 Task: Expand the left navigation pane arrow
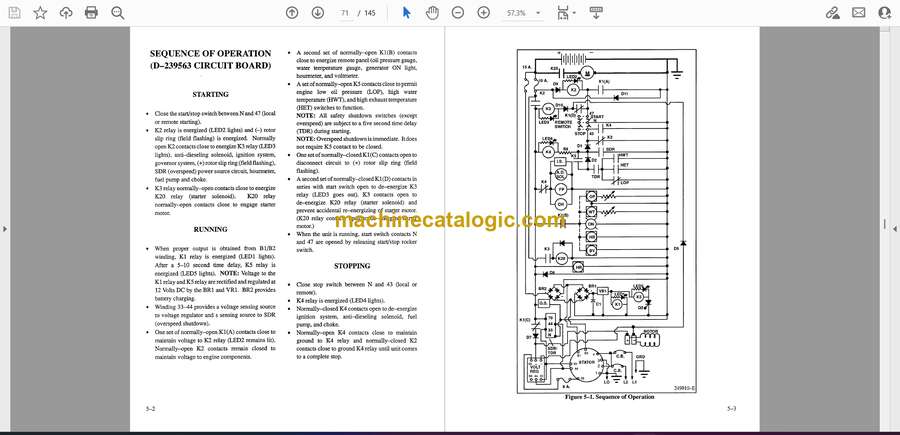click(x=5, y=229)
